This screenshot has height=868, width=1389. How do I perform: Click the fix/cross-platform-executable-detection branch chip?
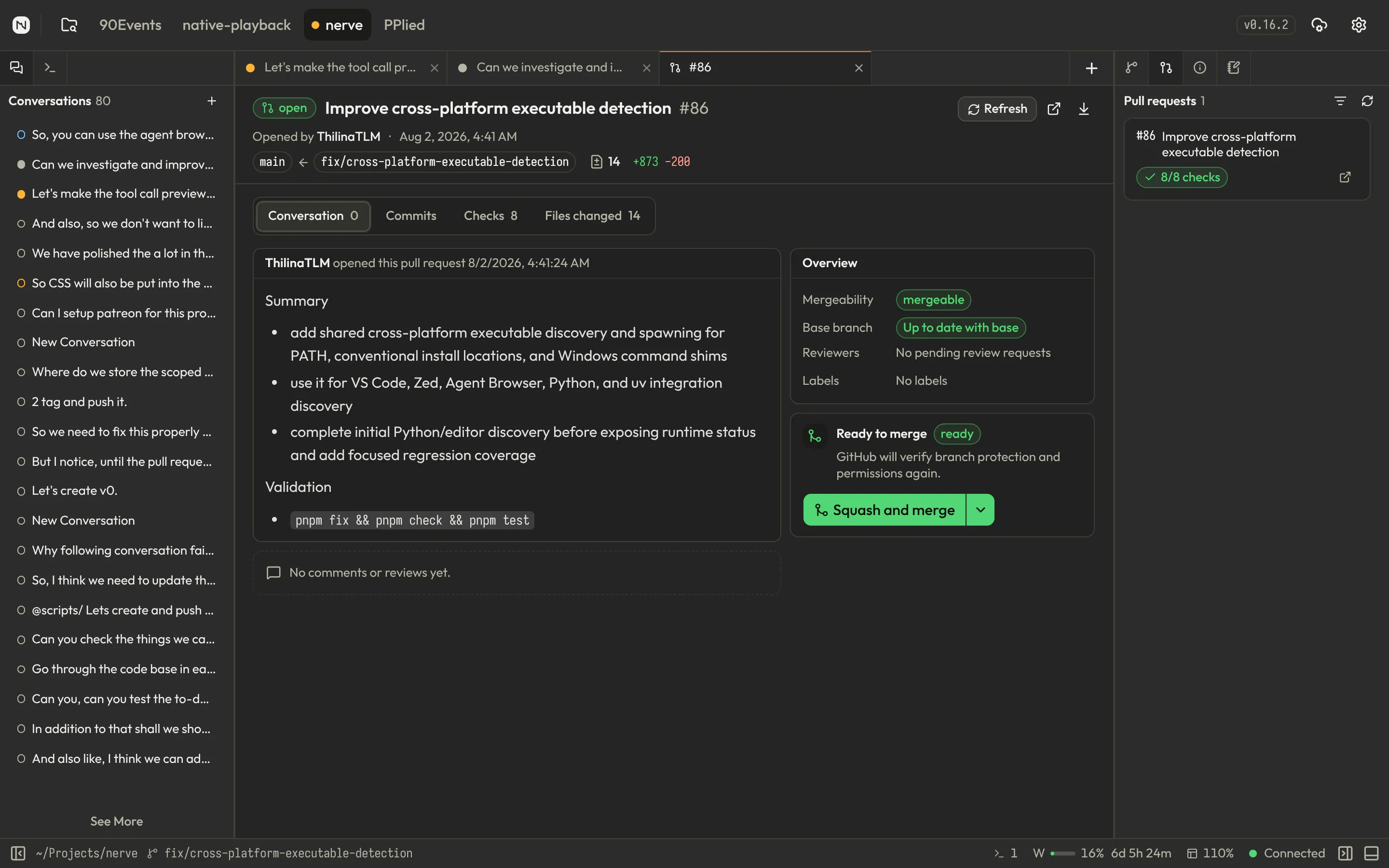(445, 162)
